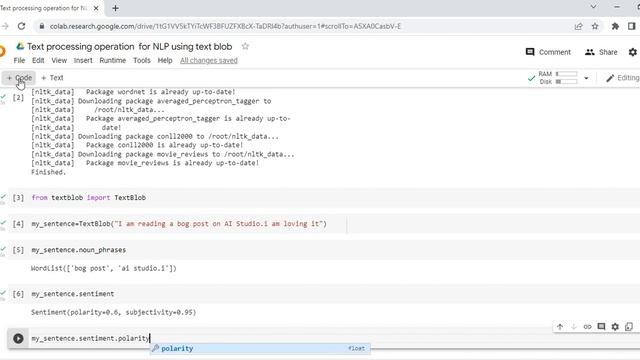Image resolution: width=640 pixels, height=360 pixels.
Task: Click execution count [2] of output cell
Action: pyautogui.click(x=18, y=98)
